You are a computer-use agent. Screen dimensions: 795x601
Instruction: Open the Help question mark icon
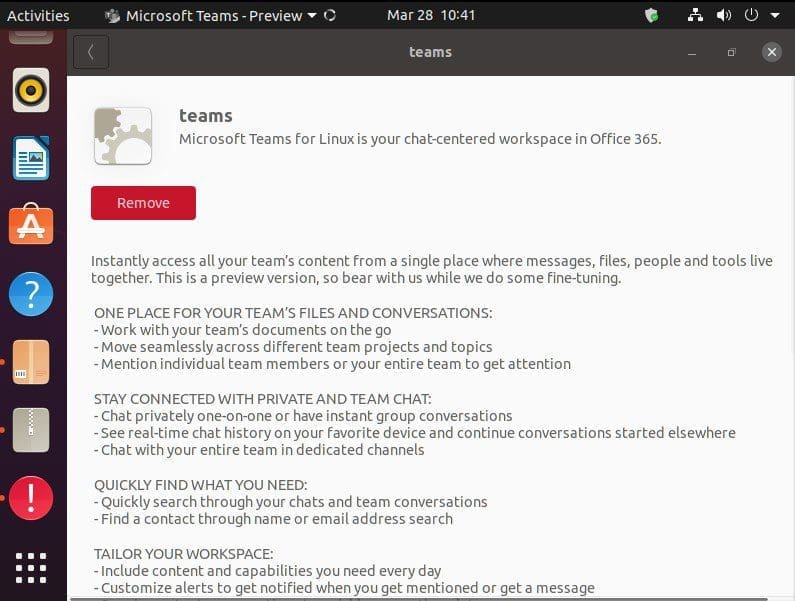pos(31,295)
